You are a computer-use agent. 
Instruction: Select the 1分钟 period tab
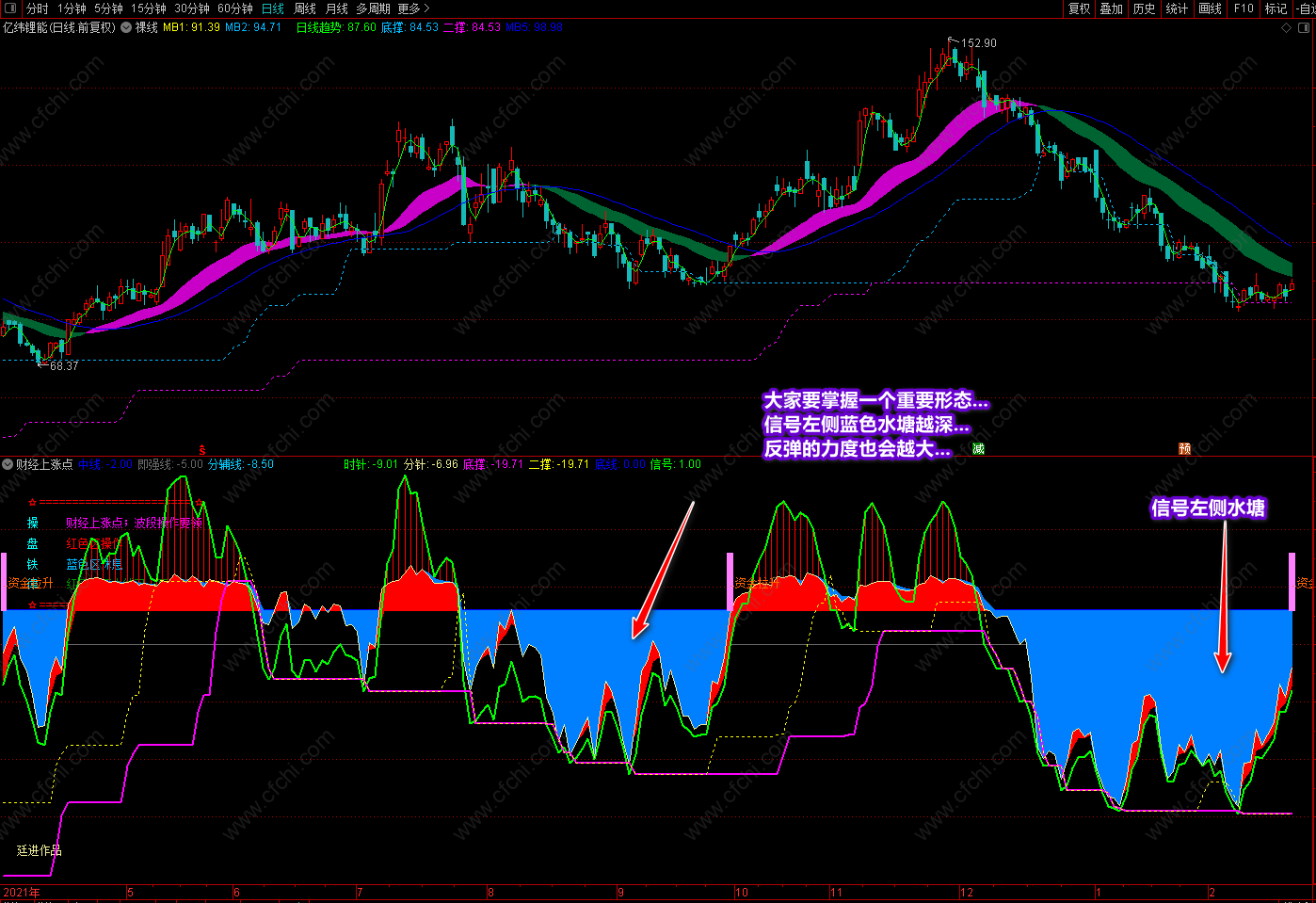point(72,8)
